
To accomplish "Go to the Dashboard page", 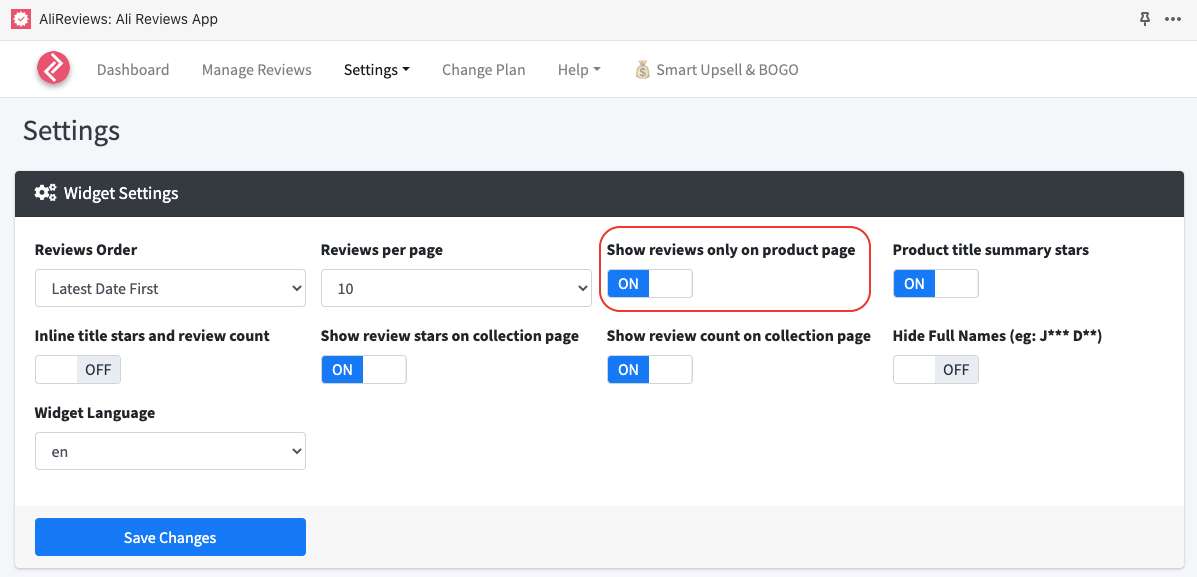I will pos(133,70).
